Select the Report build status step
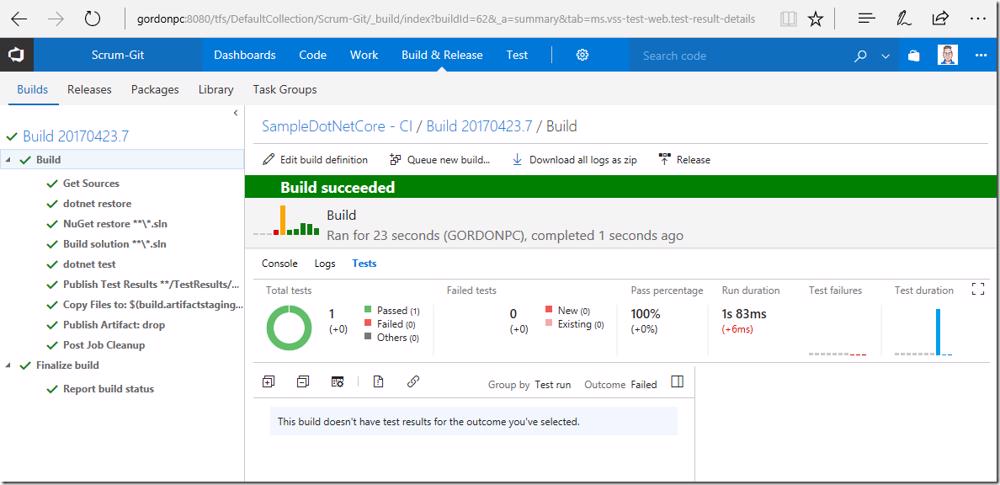The width and height of the screenshot is (1000, 485). click(x=108, y=389)
